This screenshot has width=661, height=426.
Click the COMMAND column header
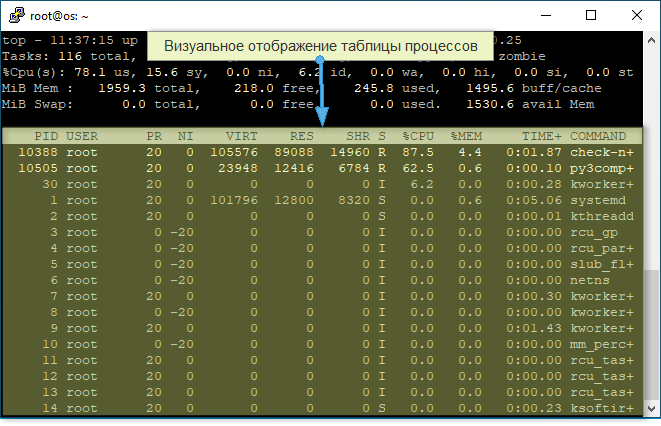(x=598, y=136)
